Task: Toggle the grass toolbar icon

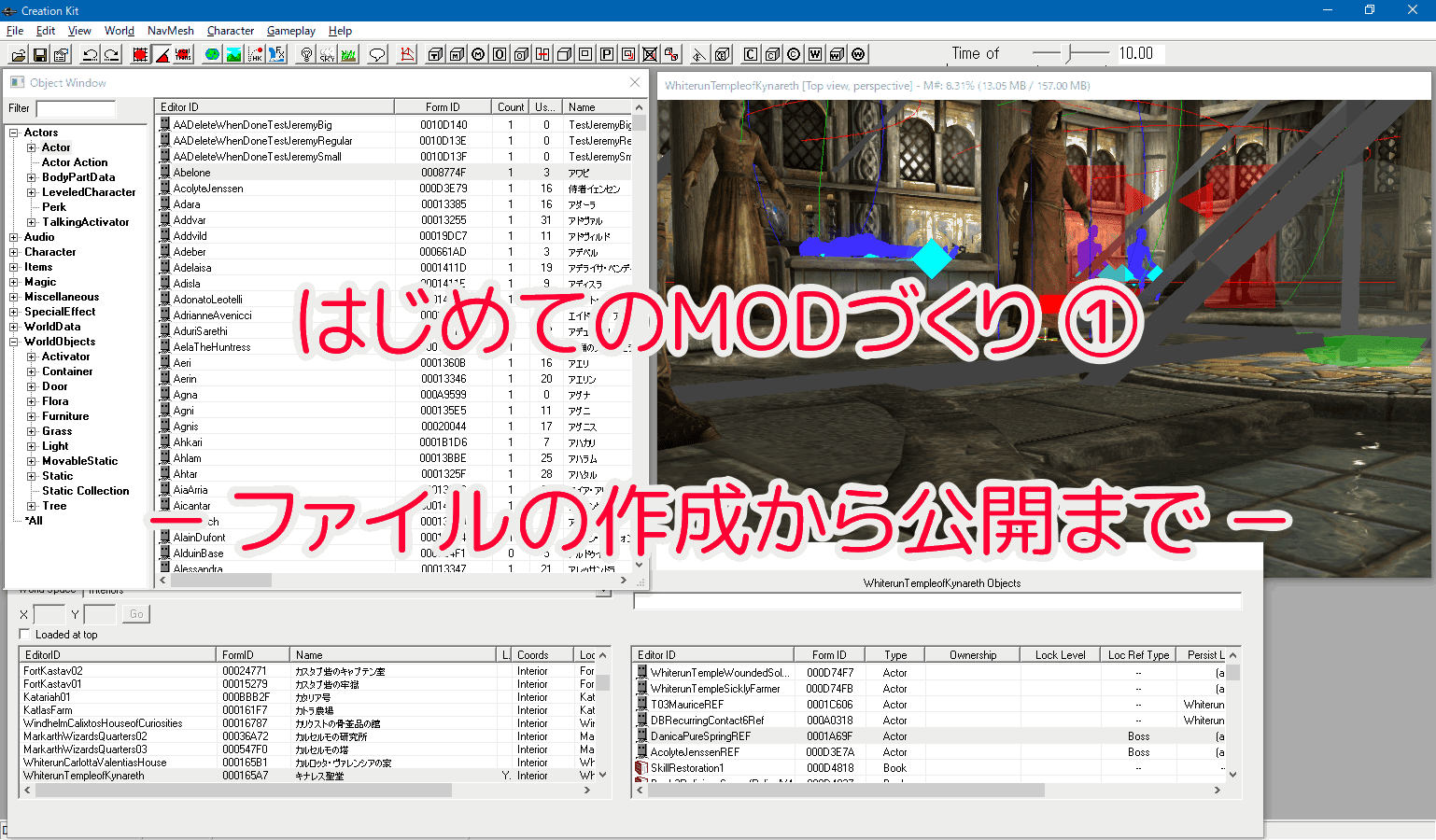Action: (348, 54)
